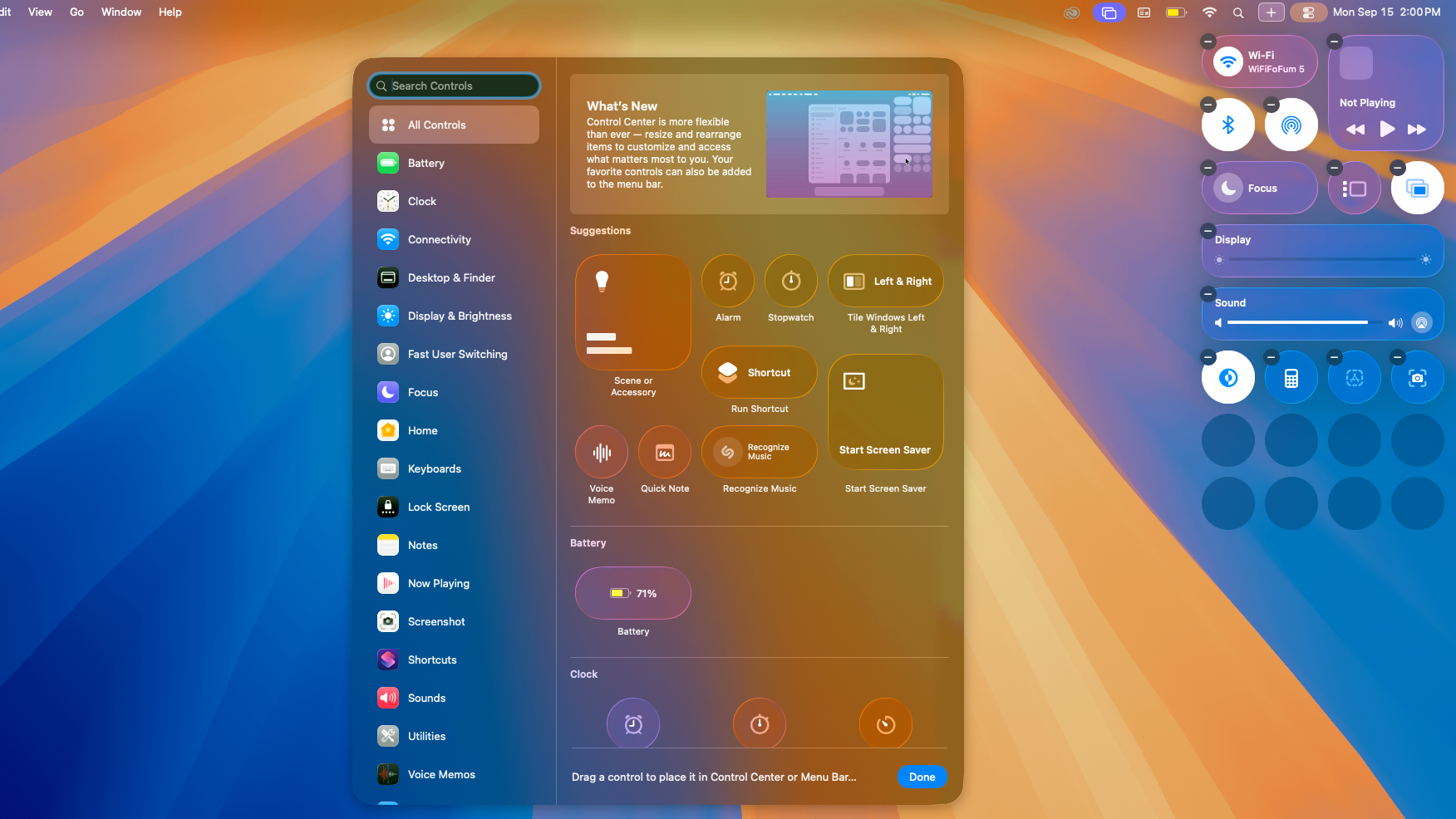Open the Window menu in the menu bar
This screenshot has height=819, width=1456.
click(x=121, y=12)
